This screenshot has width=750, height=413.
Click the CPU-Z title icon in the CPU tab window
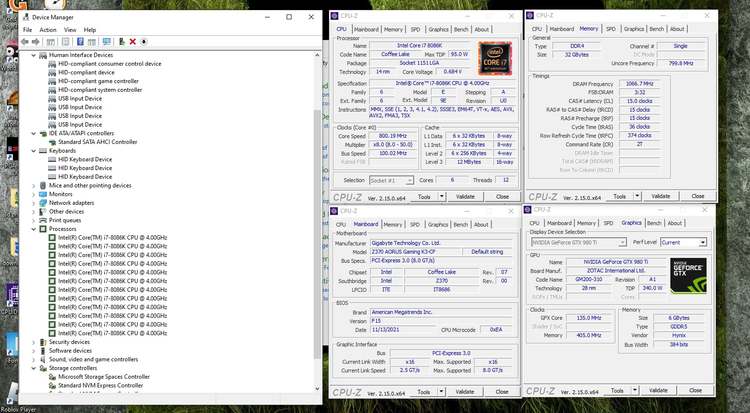(334, 16)
